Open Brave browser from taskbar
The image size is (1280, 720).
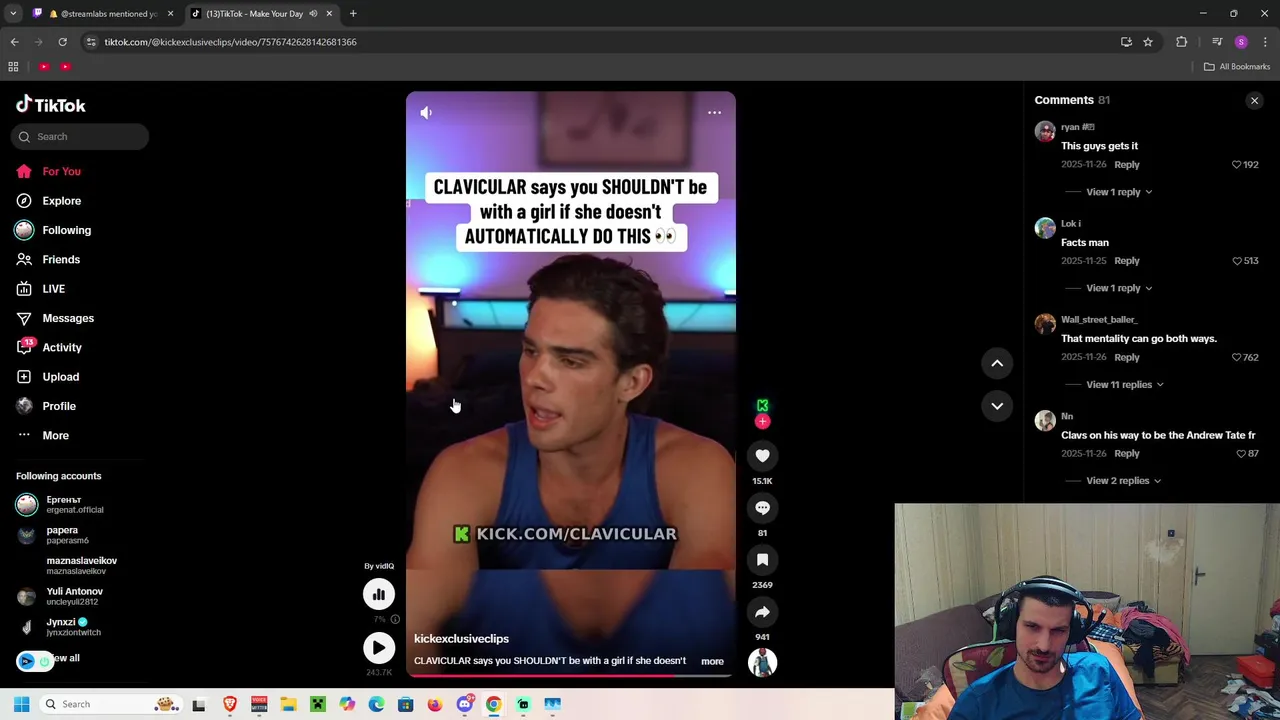[230, 704]
